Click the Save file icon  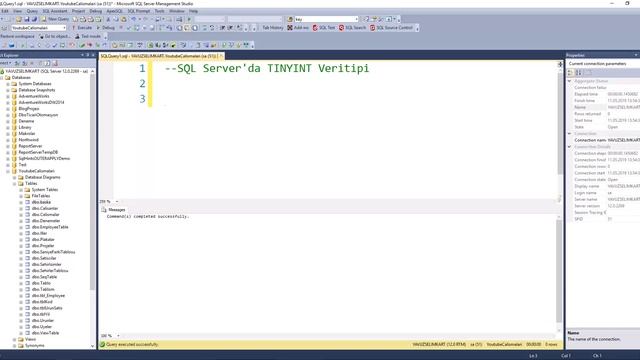[27, 19]
